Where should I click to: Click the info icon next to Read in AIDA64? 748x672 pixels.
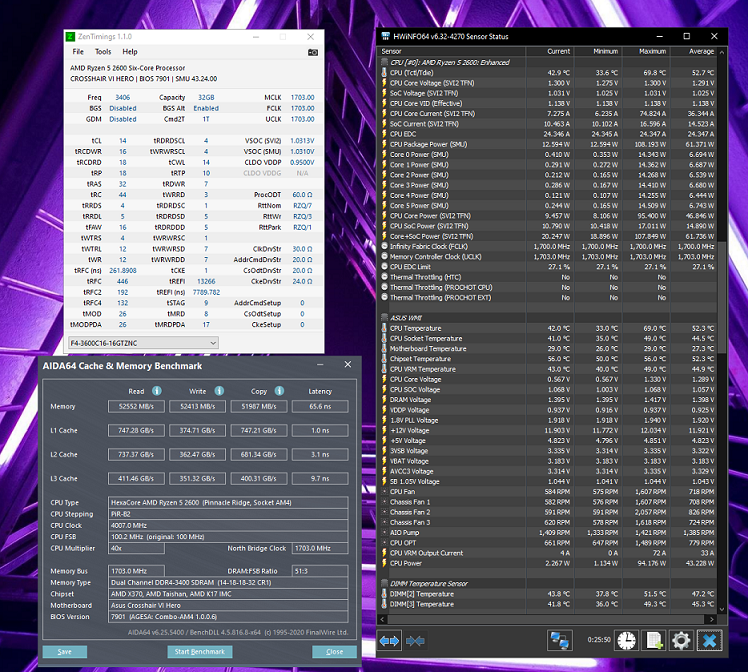pos(156,391)
